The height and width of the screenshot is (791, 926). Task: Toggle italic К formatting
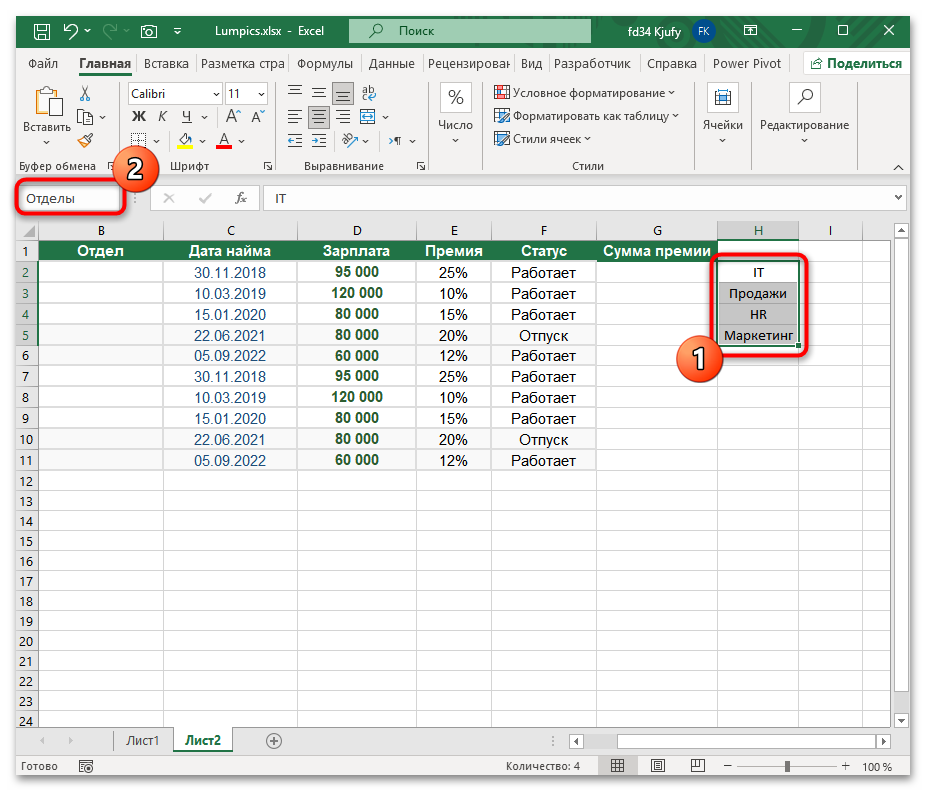pyautogui.click(x=161, y=117)
